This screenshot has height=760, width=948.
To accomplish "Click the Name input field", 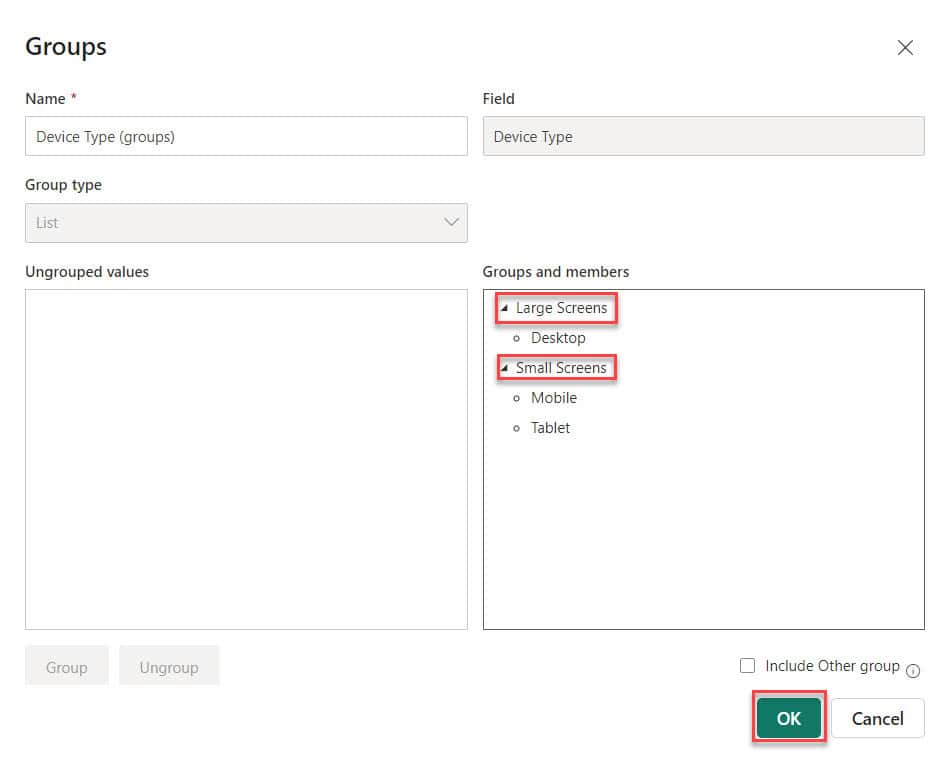I will click(x=246, y=136).
